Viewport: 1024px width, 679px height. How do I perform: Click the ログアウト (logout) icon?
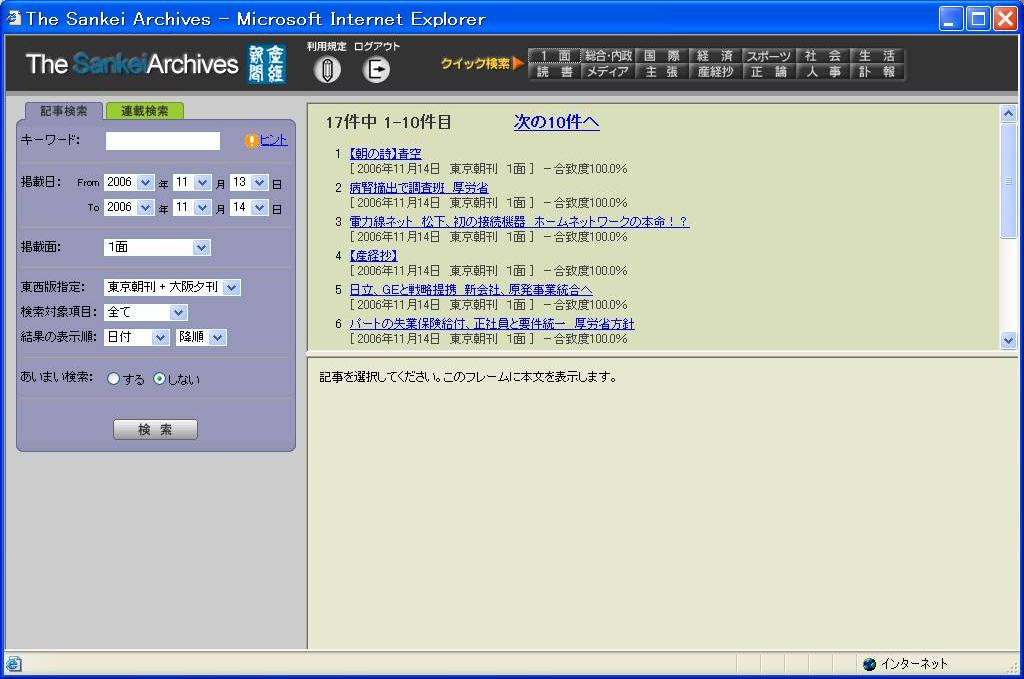tap(376, 69)
